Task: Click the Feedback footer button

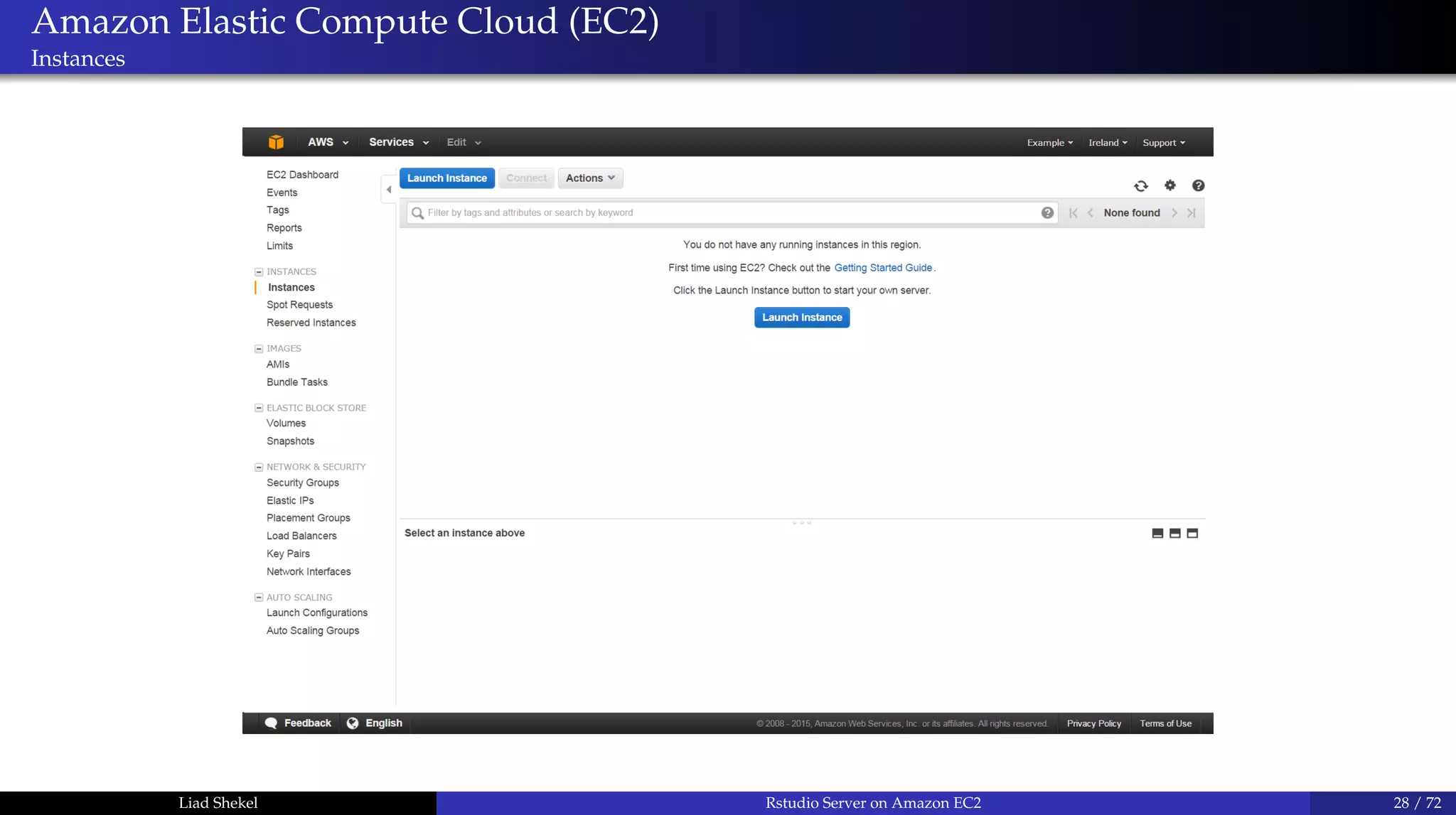Action: (x=298, y=723)
